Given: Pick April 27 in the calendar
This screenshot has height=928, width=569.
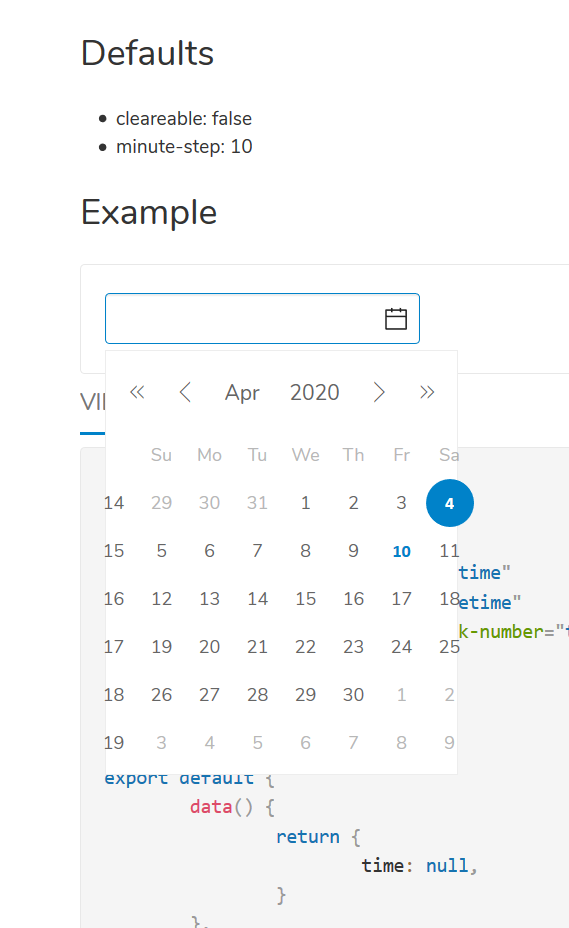Looking at the screenshot, I should pyautogui.click(x=210, y=695).
